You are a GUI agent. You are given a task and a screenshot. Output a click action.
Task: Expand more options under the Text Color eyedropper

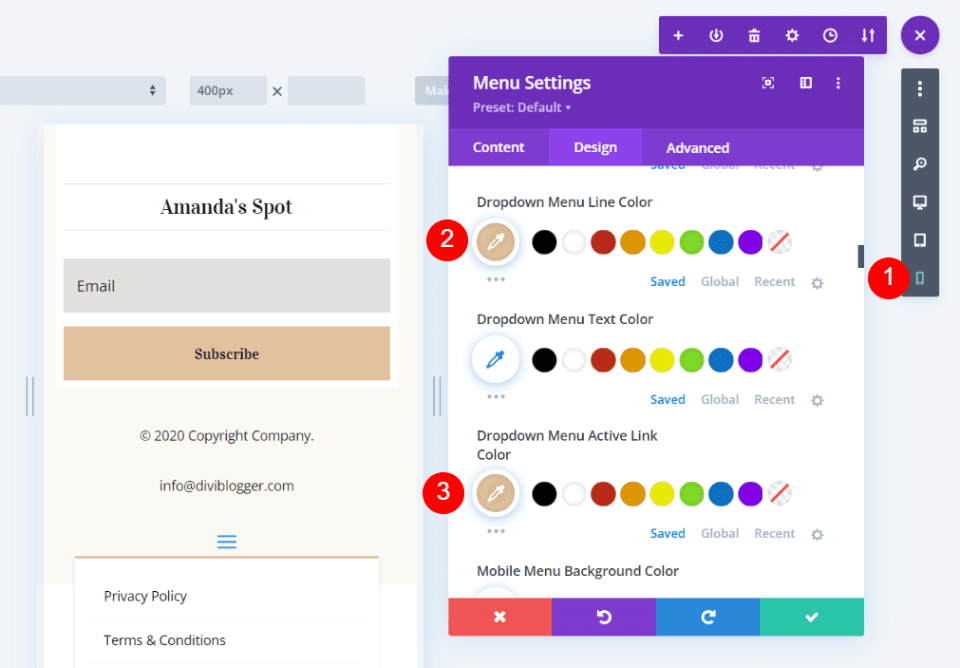pyautogui.click(x=495, y=399)
